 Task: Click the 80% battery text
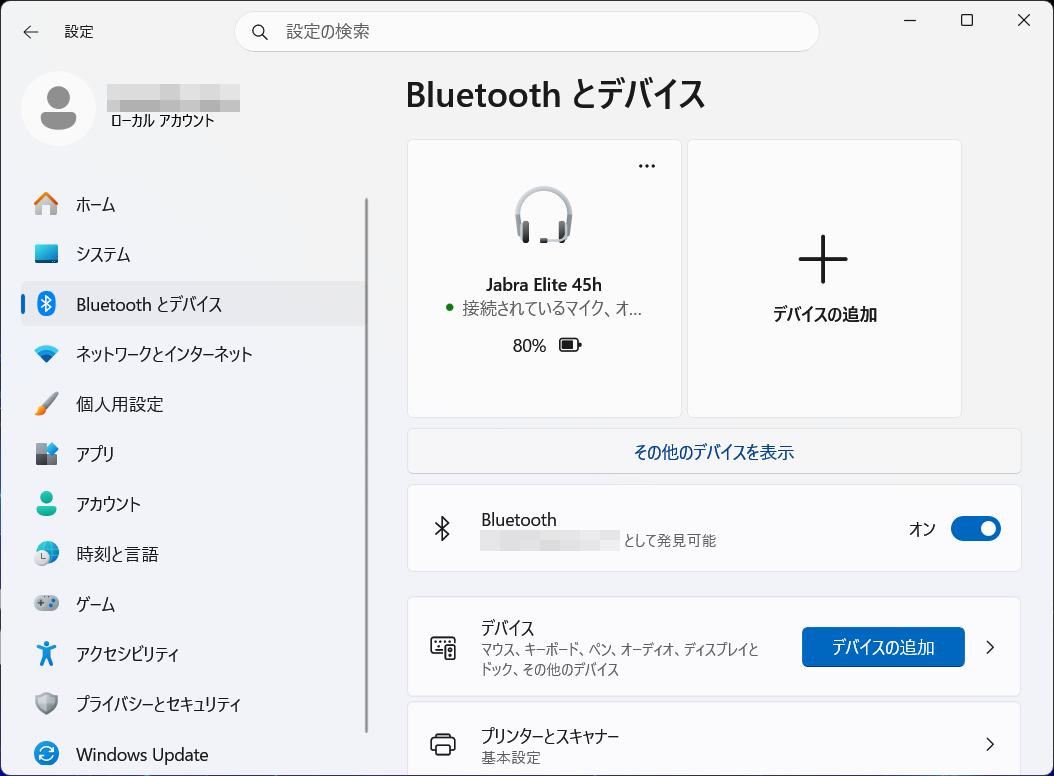pos(529,346)
